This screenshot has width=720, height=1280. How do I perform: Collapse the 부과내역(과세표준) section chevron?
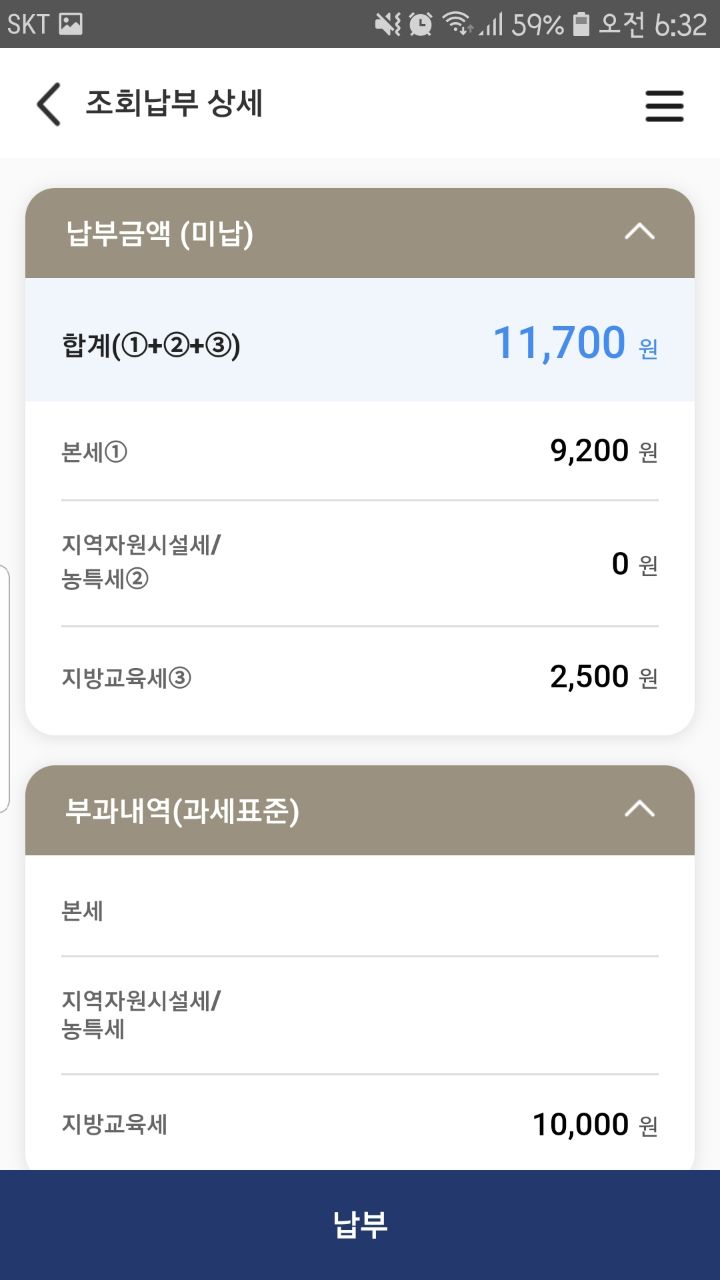pos(639,809)
